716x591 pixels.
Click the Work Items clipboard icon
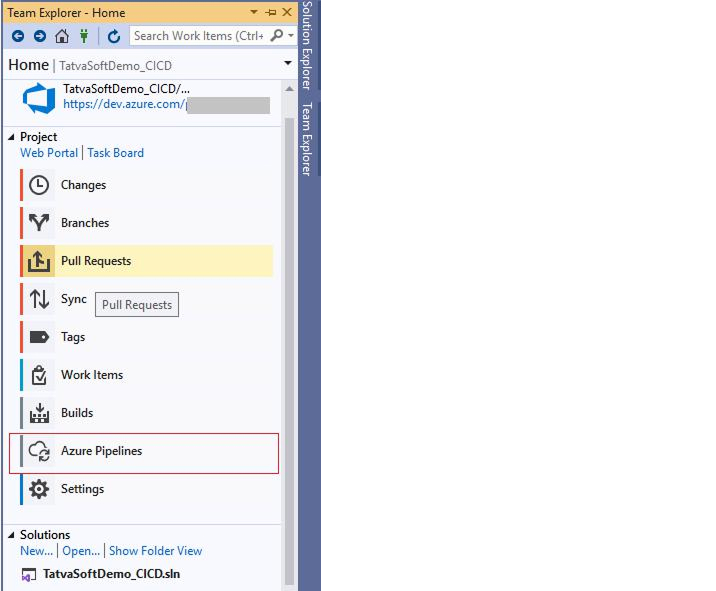click(x=39, y=375)
